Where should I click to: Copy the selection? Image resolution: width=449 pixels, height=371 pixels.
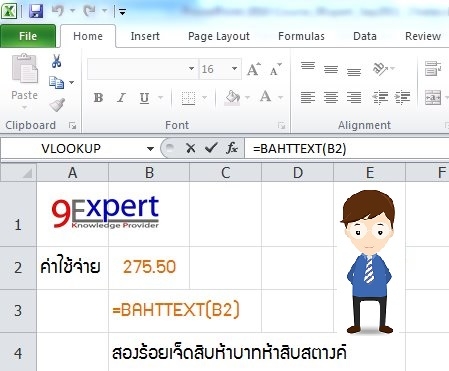[56, 82]
